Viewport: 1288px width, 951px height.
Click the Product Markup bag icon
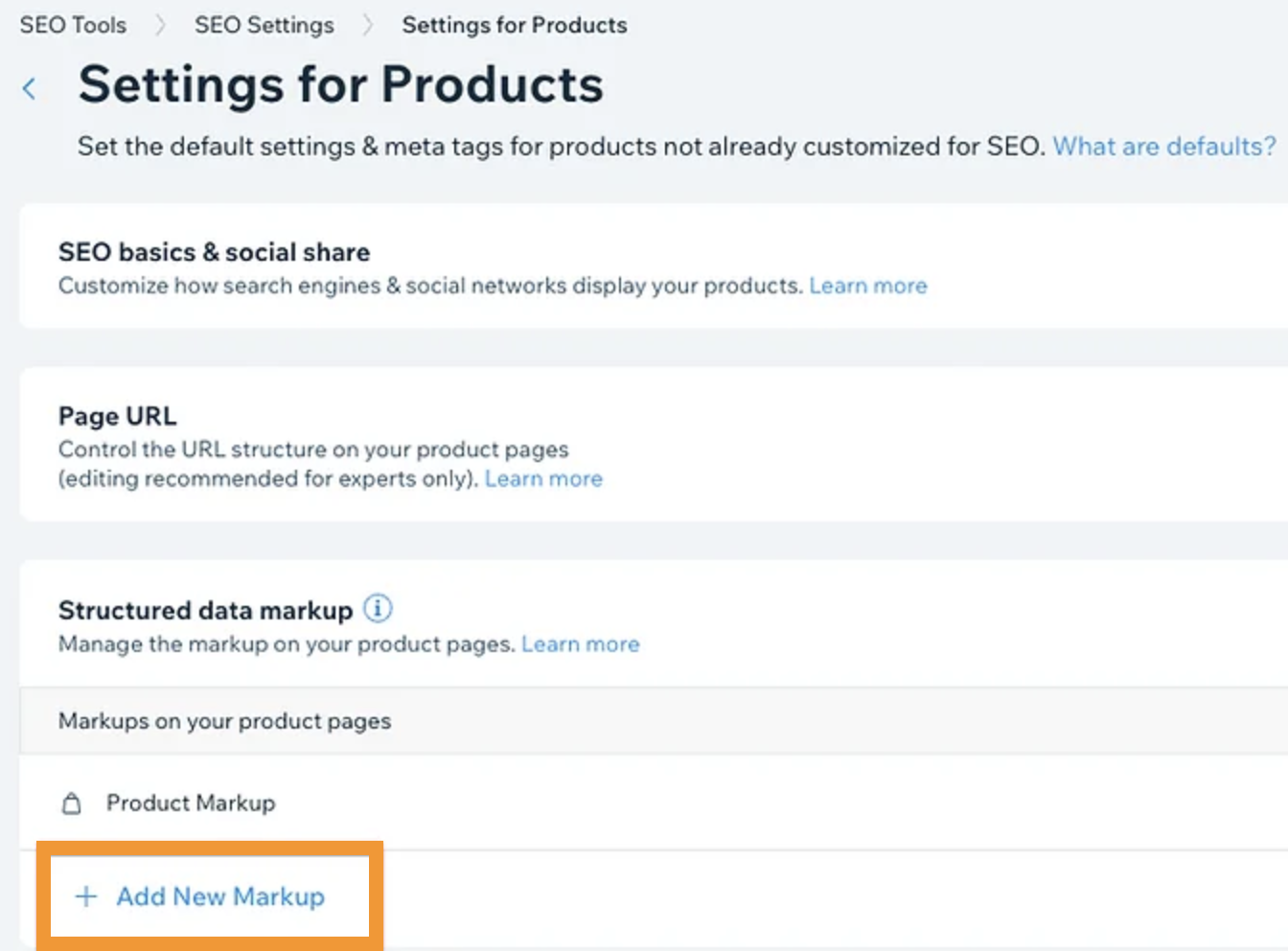(71, 803)
